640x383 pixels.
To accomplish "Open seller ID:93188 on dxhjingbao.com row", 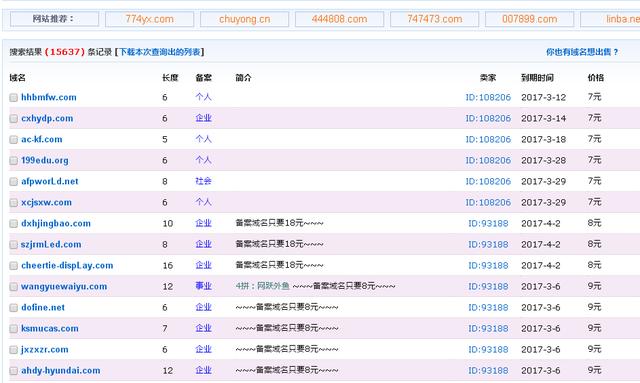I will click(x=488, y=223).
